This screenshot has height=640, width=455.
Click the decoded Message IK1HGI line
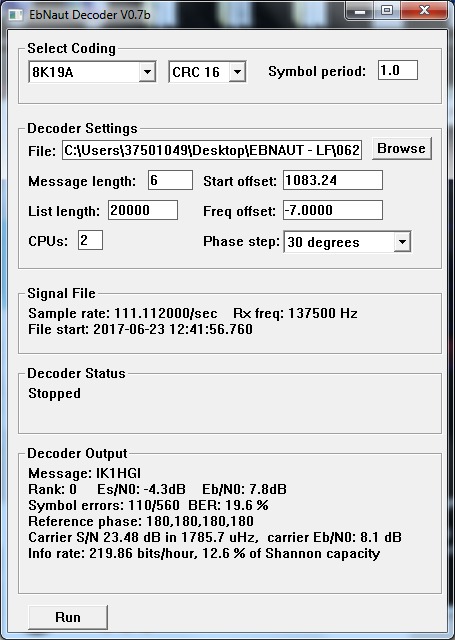(84, 473)
